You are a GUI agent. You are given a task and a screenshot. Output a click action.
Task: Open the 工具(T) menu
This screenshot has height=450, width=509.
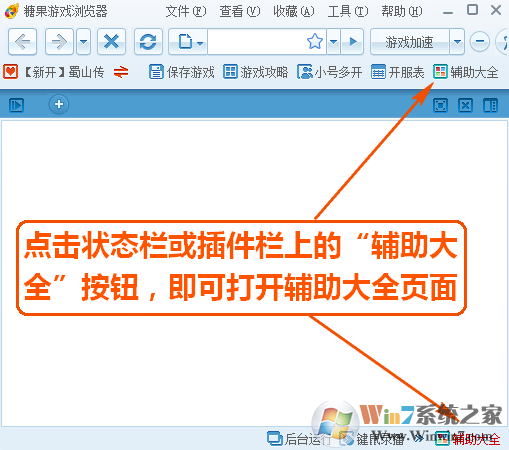pyautogui.click(x=348, y=11)
